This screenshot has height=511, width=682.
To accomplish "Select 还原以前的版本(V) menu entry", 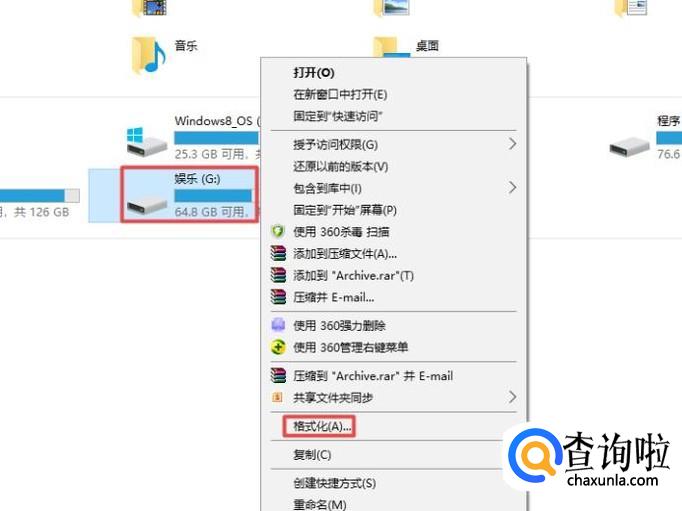I will coord(341,166).
